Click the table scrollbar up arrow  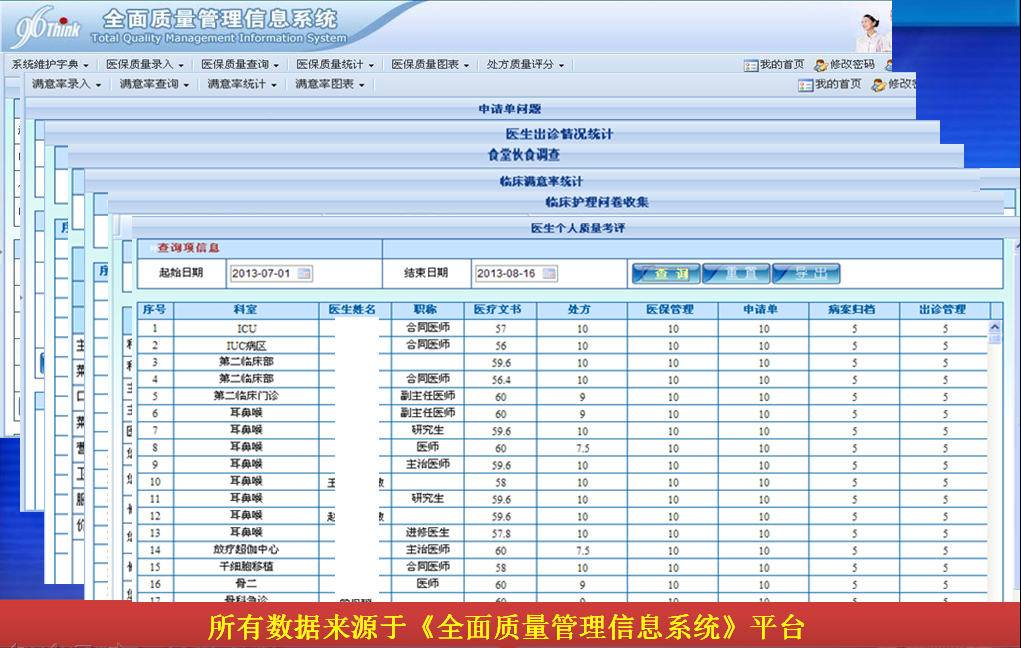994,327
